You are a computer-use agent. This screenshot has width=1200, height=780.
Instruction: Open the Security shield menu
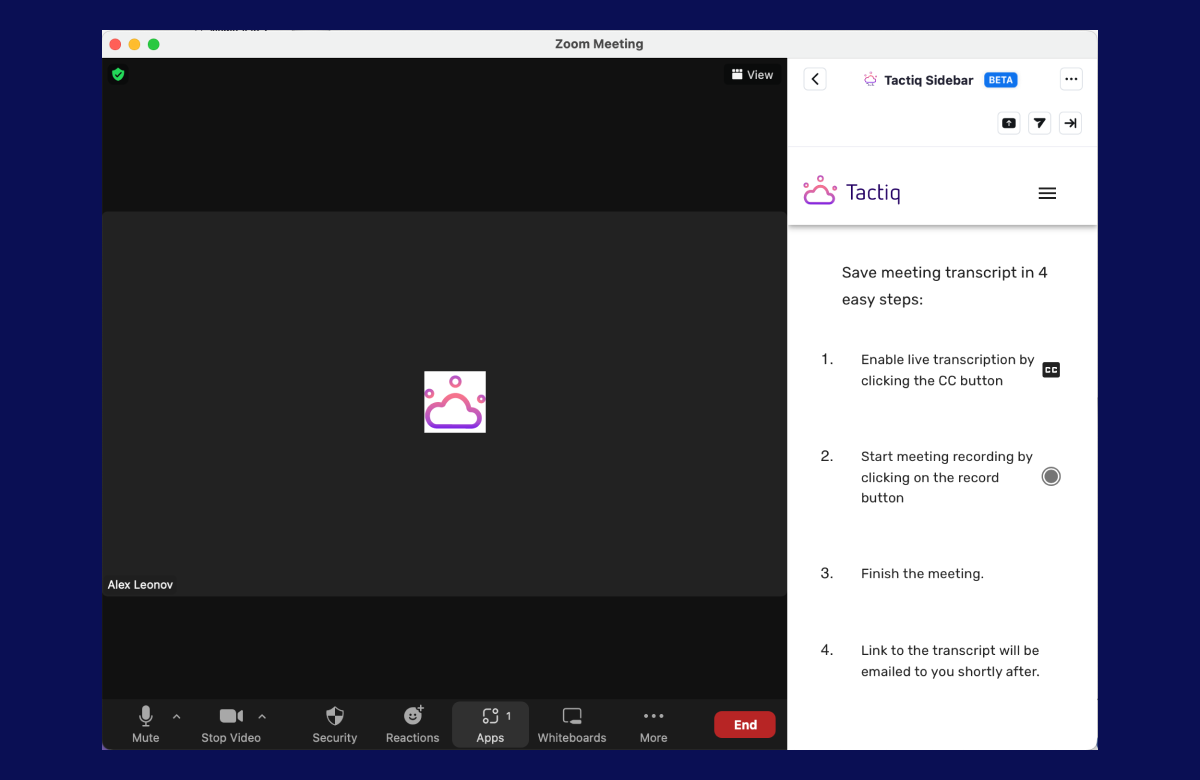[x=335, y=724]
